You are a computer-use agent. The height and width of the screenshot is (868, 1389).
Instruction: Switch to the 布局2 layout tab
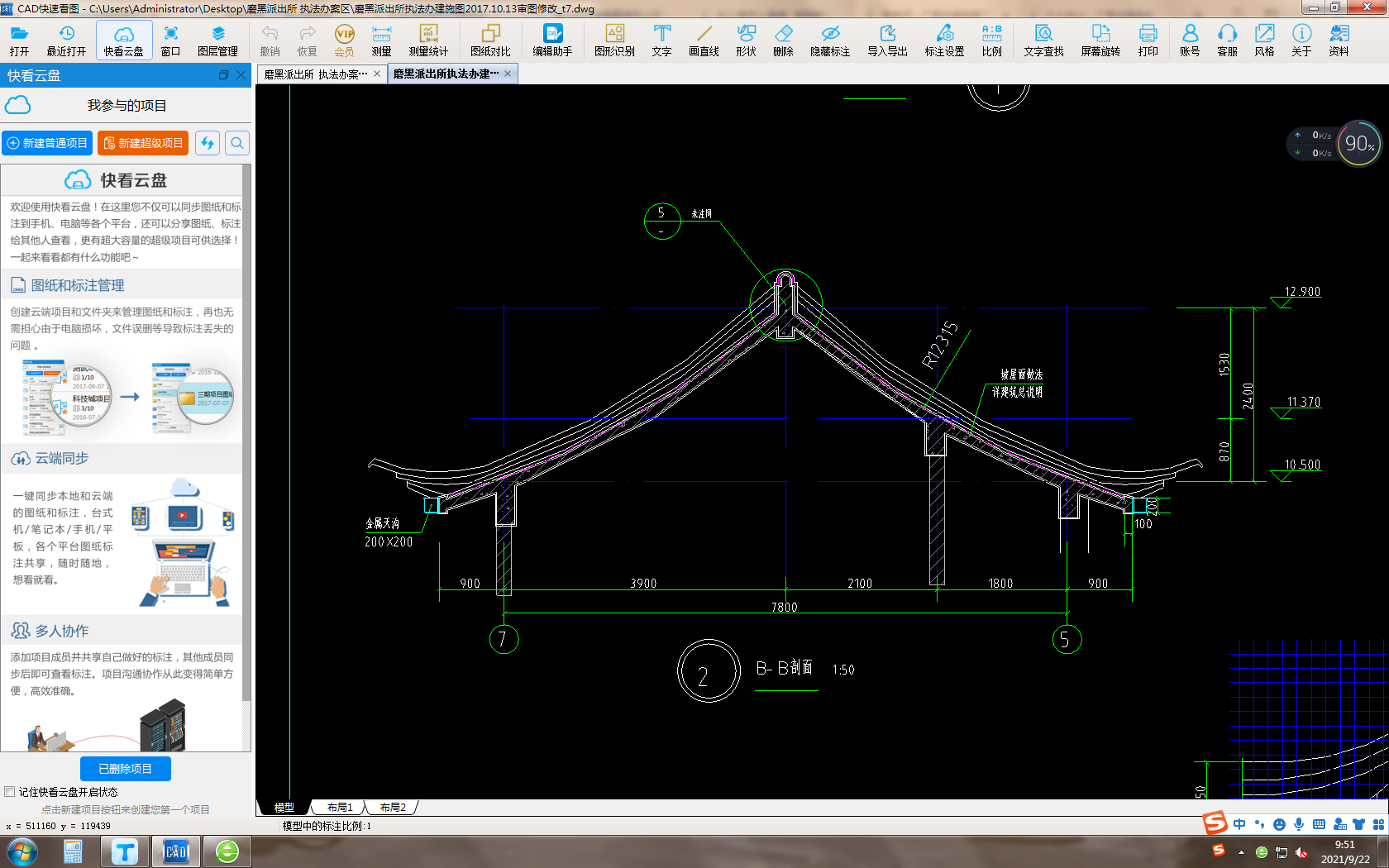(x=393, y=807)
